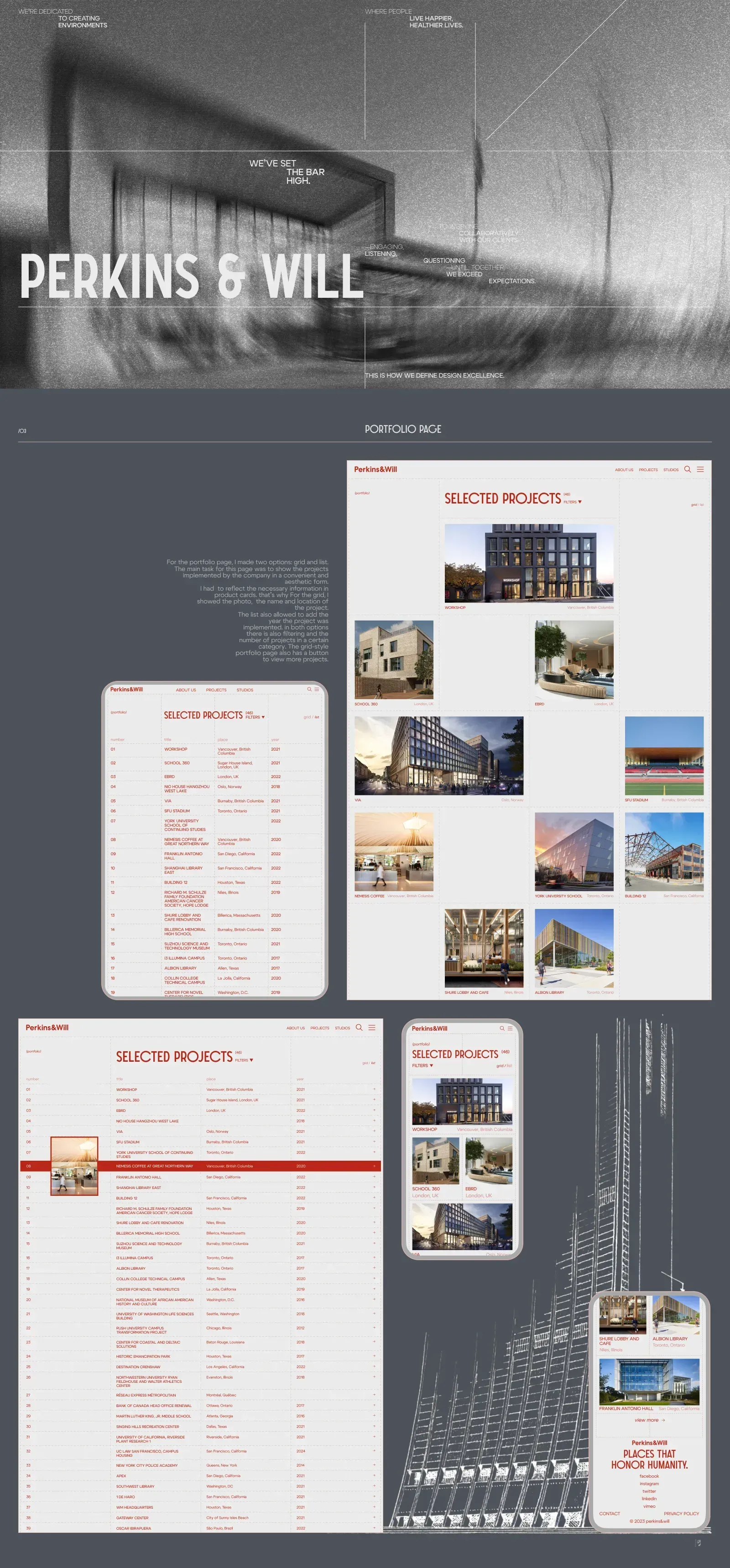Click row arrow for NIO HOUSE HANGZHOU WEST LAKE
This screenshot has height=1568, width=730.
pyautogui.click(x=374, y=1121)
